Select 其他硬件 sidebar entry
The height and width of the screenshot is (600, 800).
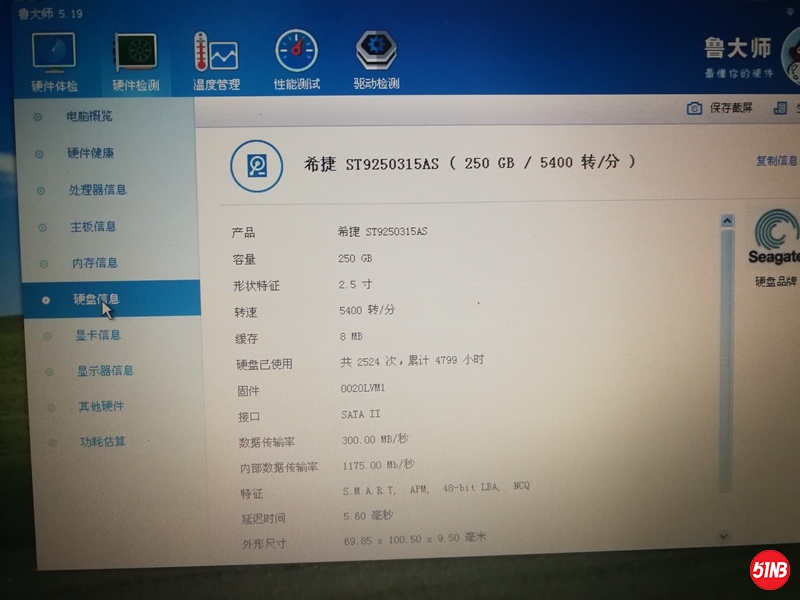pos(101,407)
